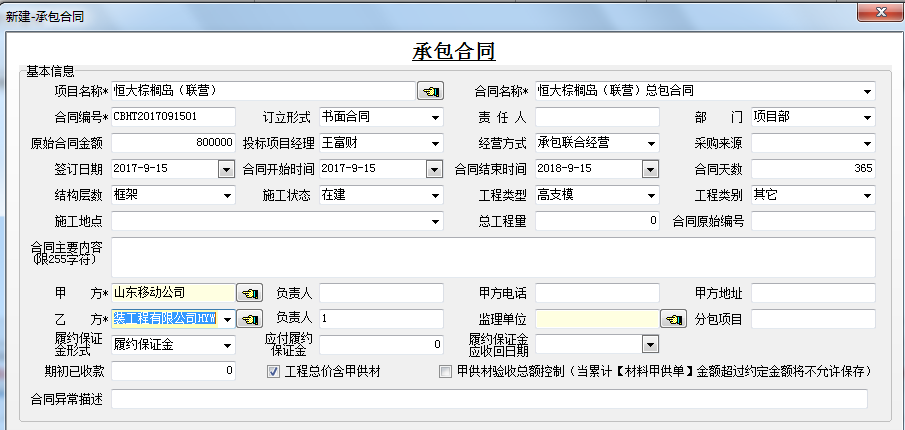Image resolution: width=905 pixels, height=430 pixels.
Task: Click the lookup icon beside 项目名称 field
Action: point(430,91)
